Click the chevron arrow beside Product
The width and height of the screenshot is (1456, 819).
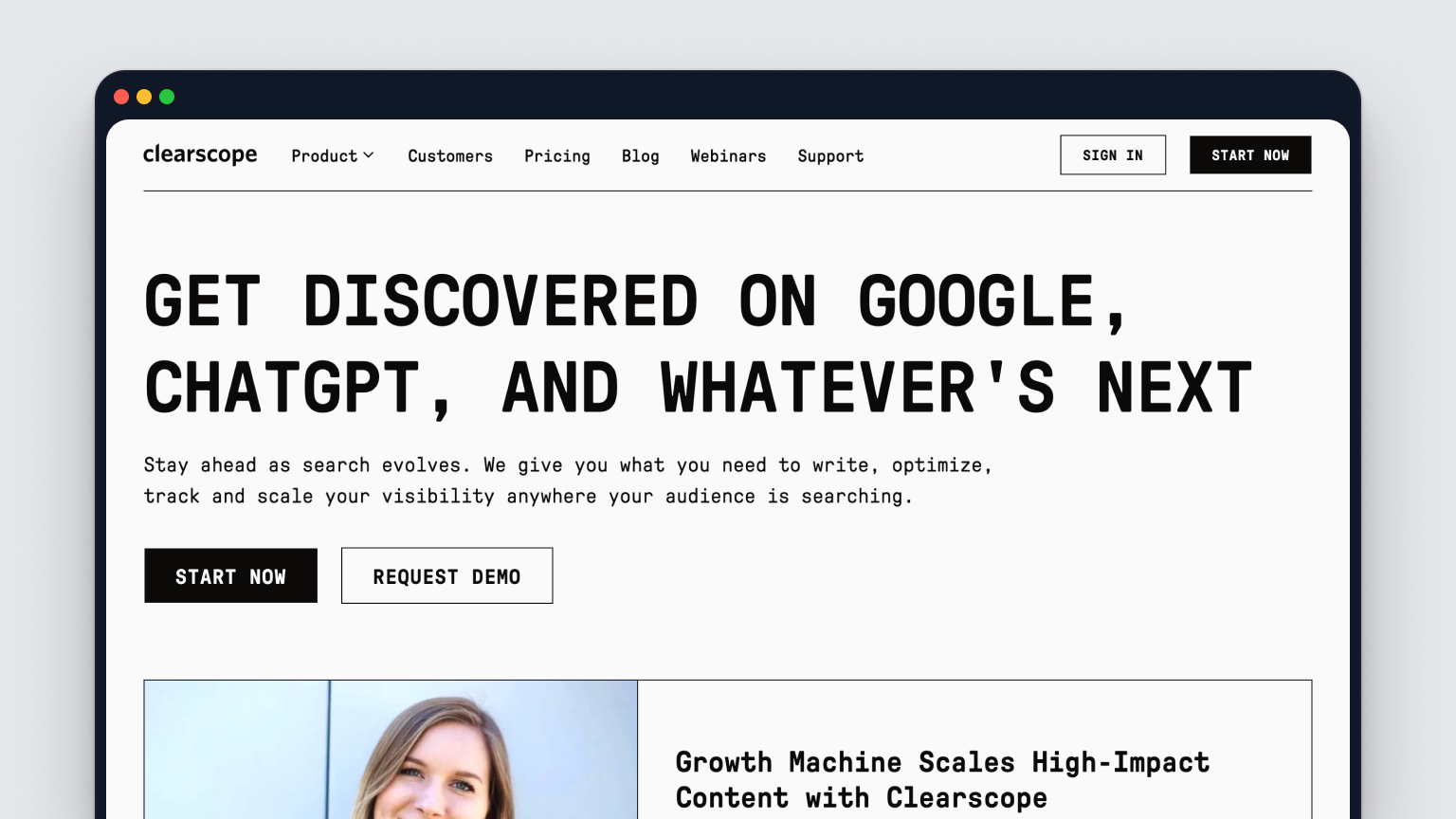coord(369,155)
